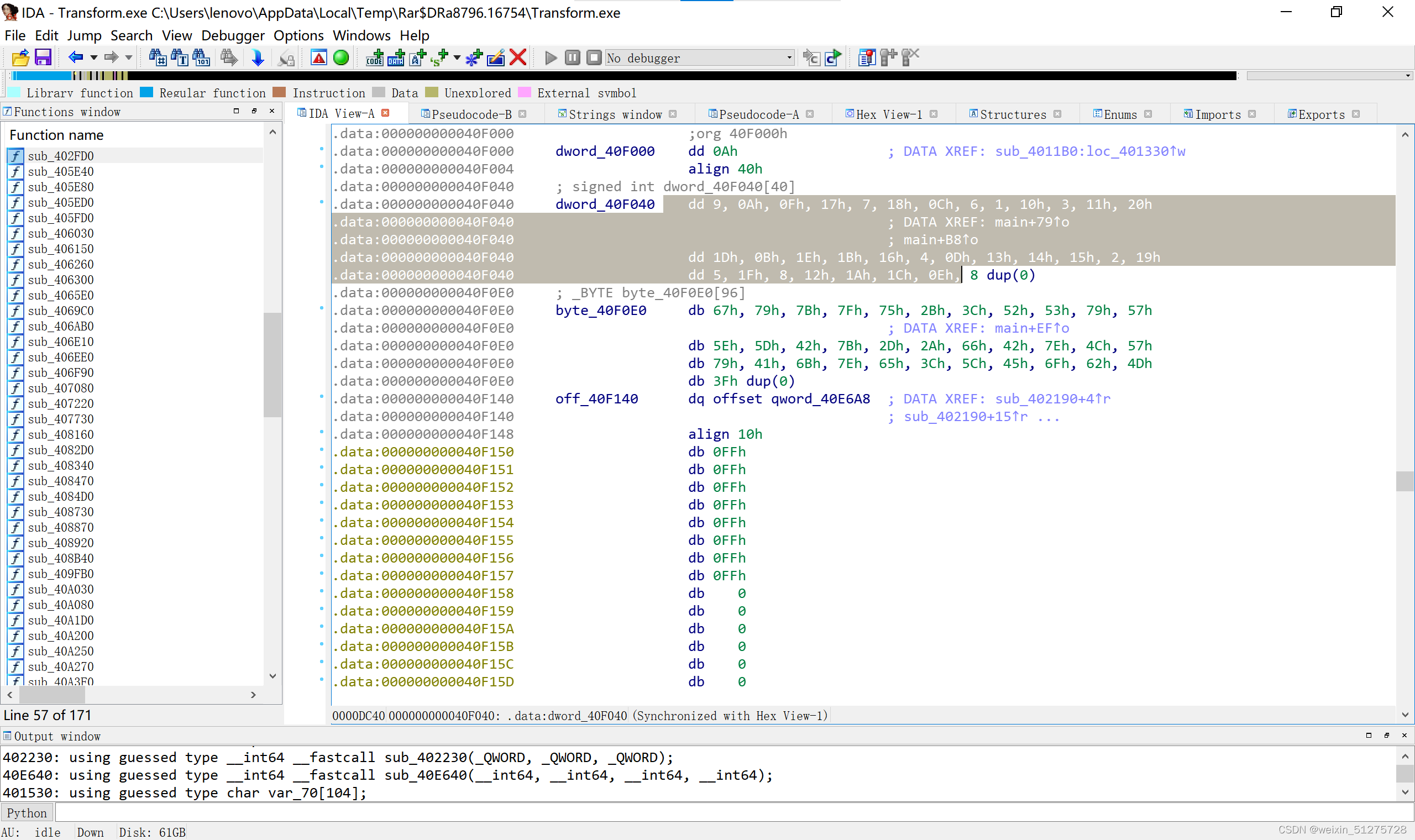1415x840 pixels.
Task: Open the breakpoint list icon
Action: [x=867, y=57]
